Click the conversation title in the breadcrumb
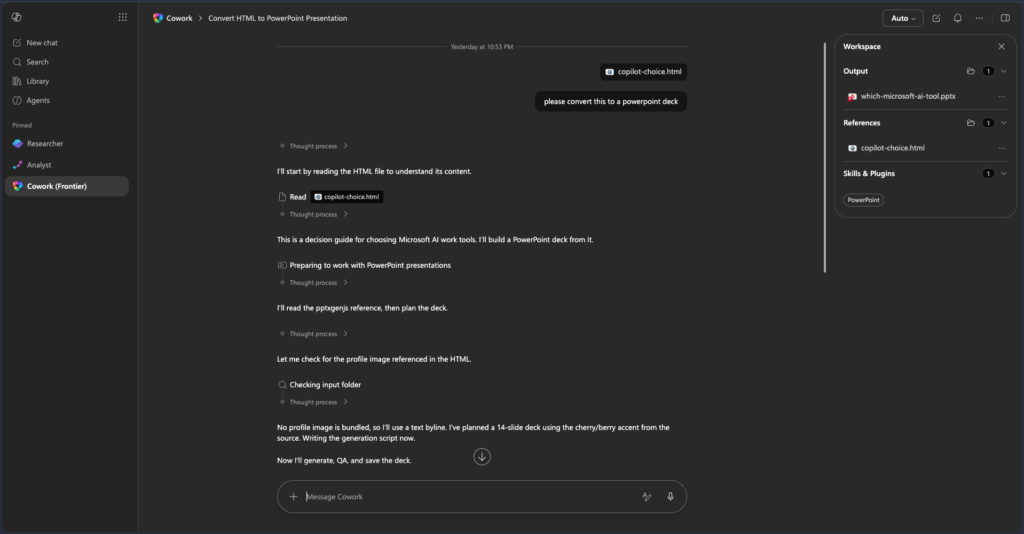1024x534 pixels. (278, 18)
